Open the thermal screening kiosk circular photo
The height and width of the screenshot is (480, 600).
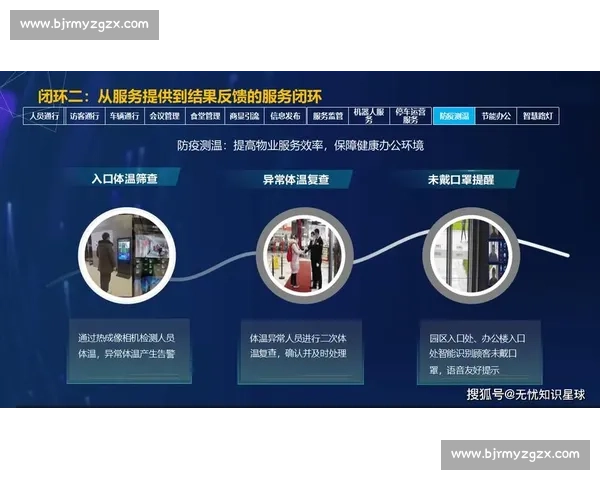127,255
